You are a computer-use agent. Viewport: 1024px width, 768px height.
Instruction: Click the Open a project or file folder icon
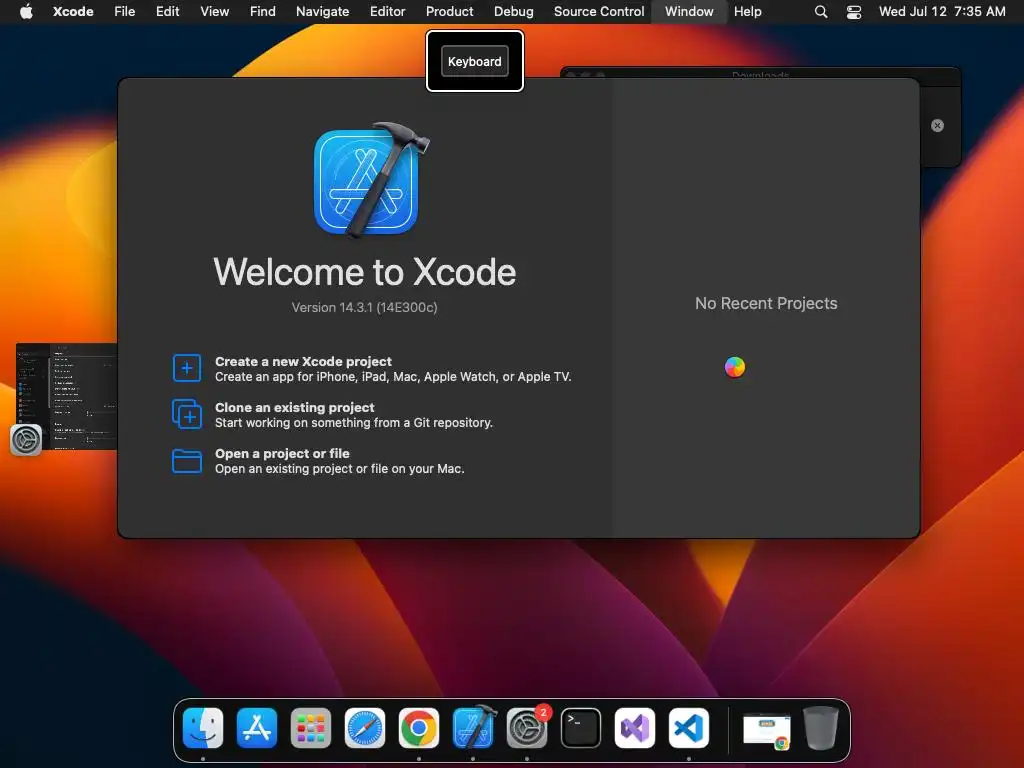[x=187, y=460]
